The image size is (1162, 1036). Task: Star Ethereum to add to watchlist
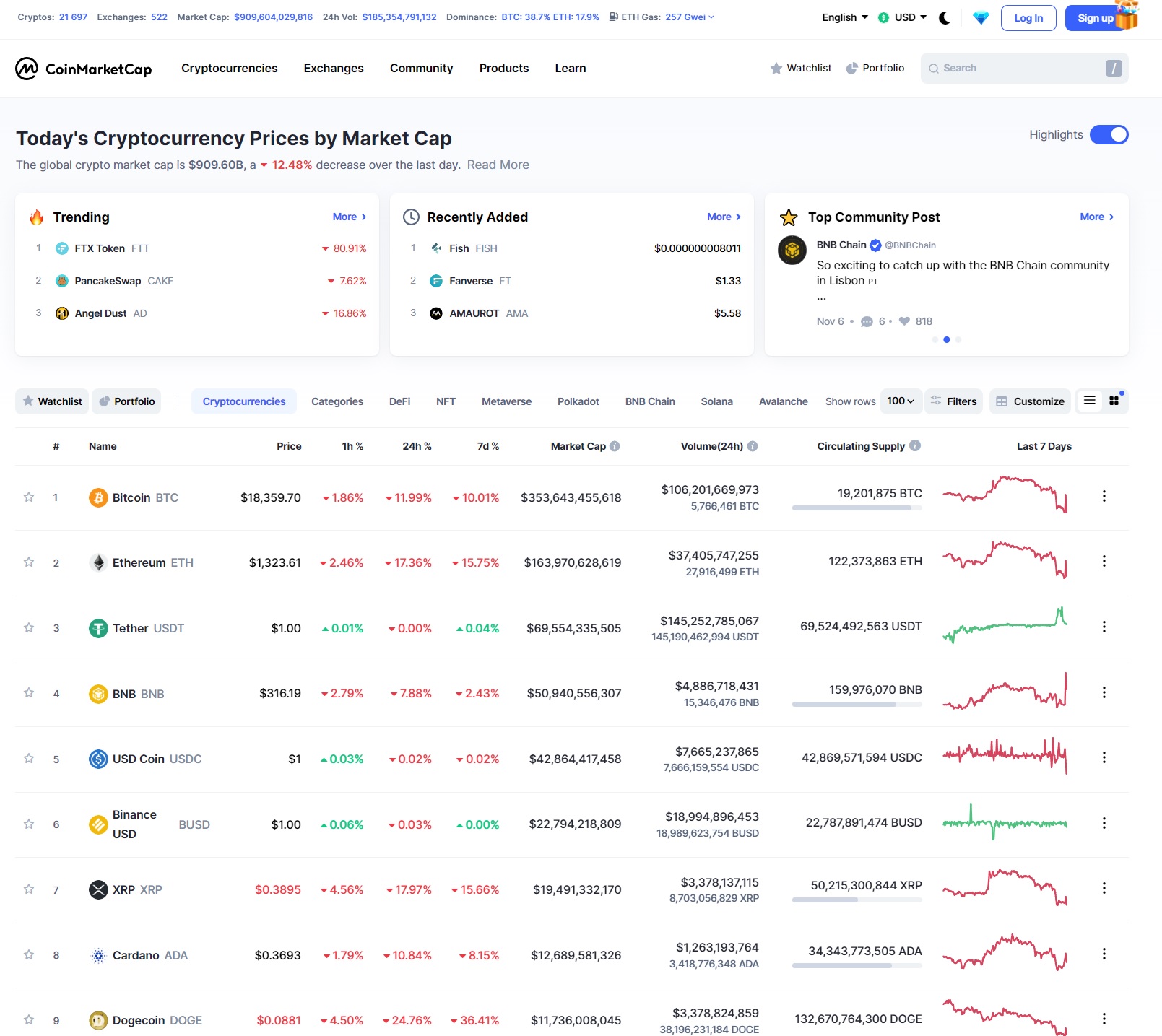(29, 562)
